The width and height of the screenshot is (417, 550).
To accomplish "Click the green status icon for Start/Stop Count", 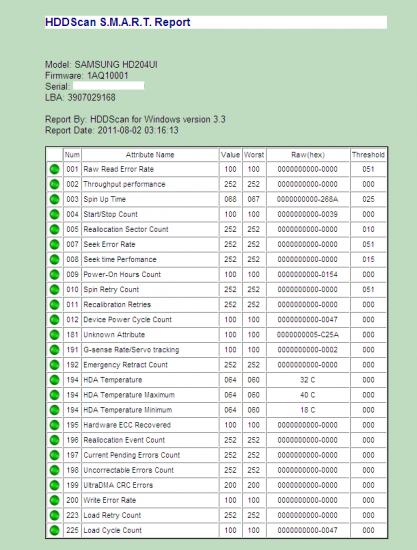I will pyautogui.click(x=54, y=214).
